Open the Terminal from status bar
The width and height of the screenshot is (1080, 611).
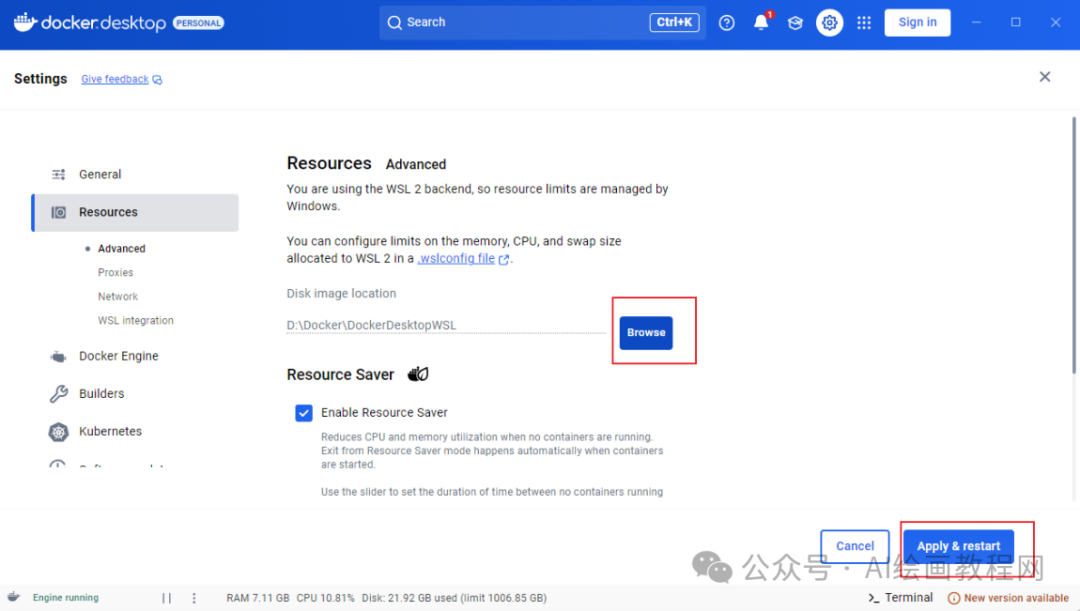[900, 597]
